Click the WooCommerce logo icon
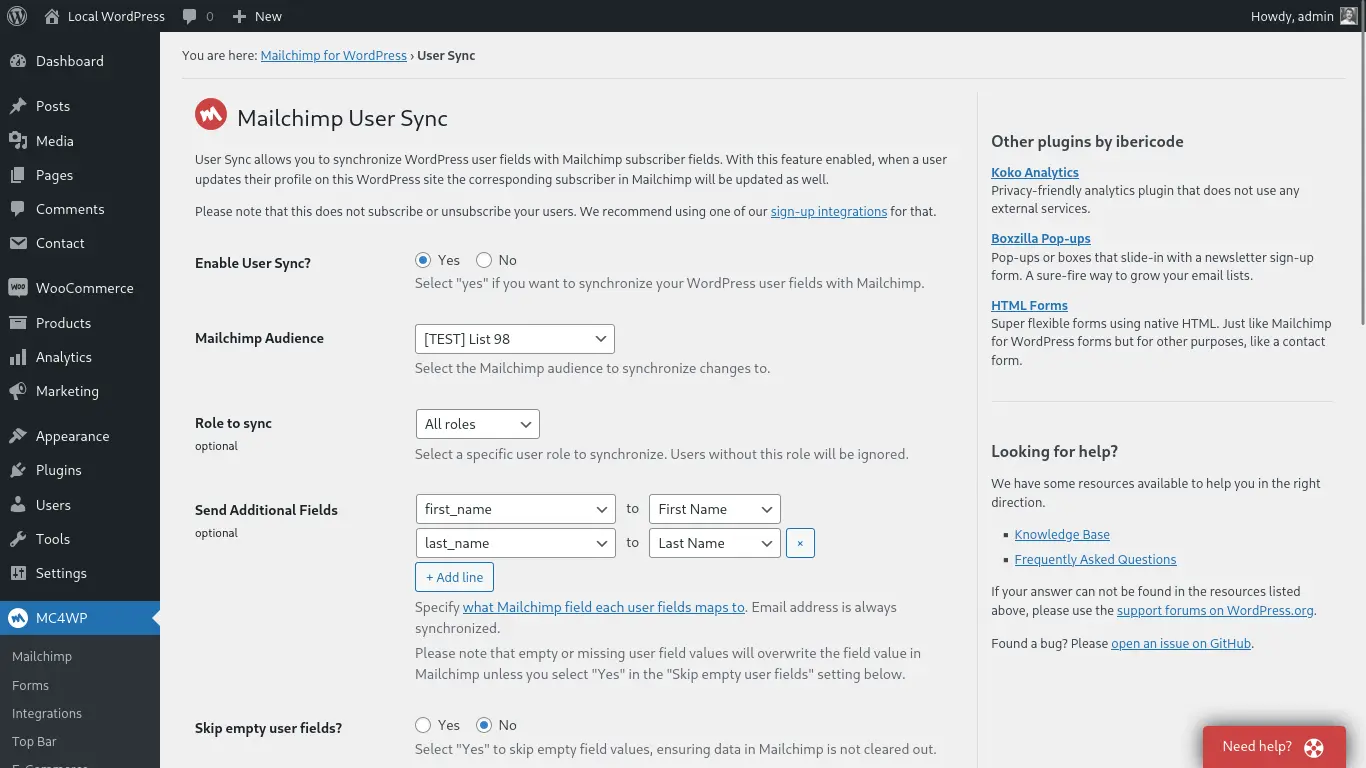 (18, 288)
